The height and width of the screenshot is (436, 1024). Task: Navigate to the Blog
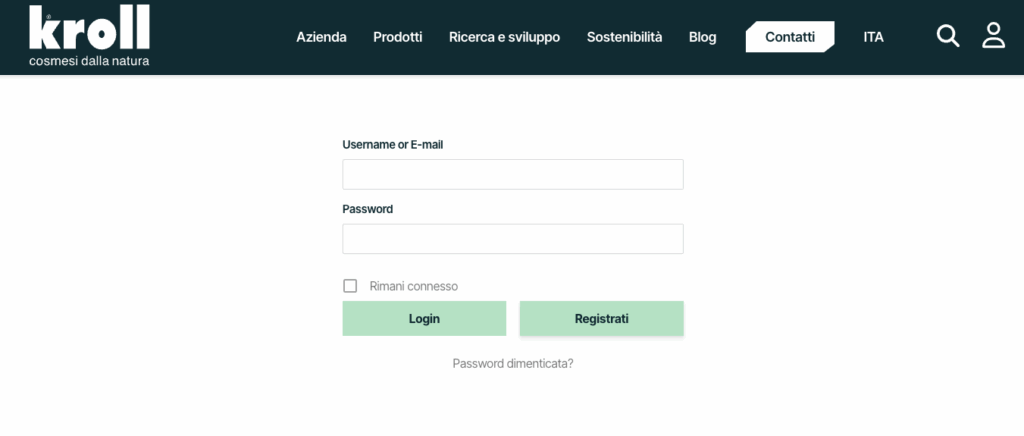702,37
